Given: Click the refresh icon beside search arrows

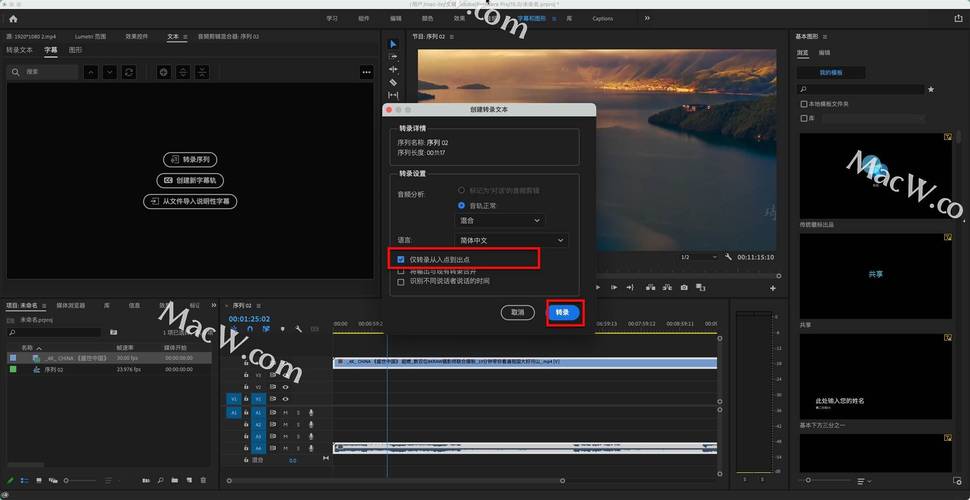Looking at the screenshot, I should 128,72.
